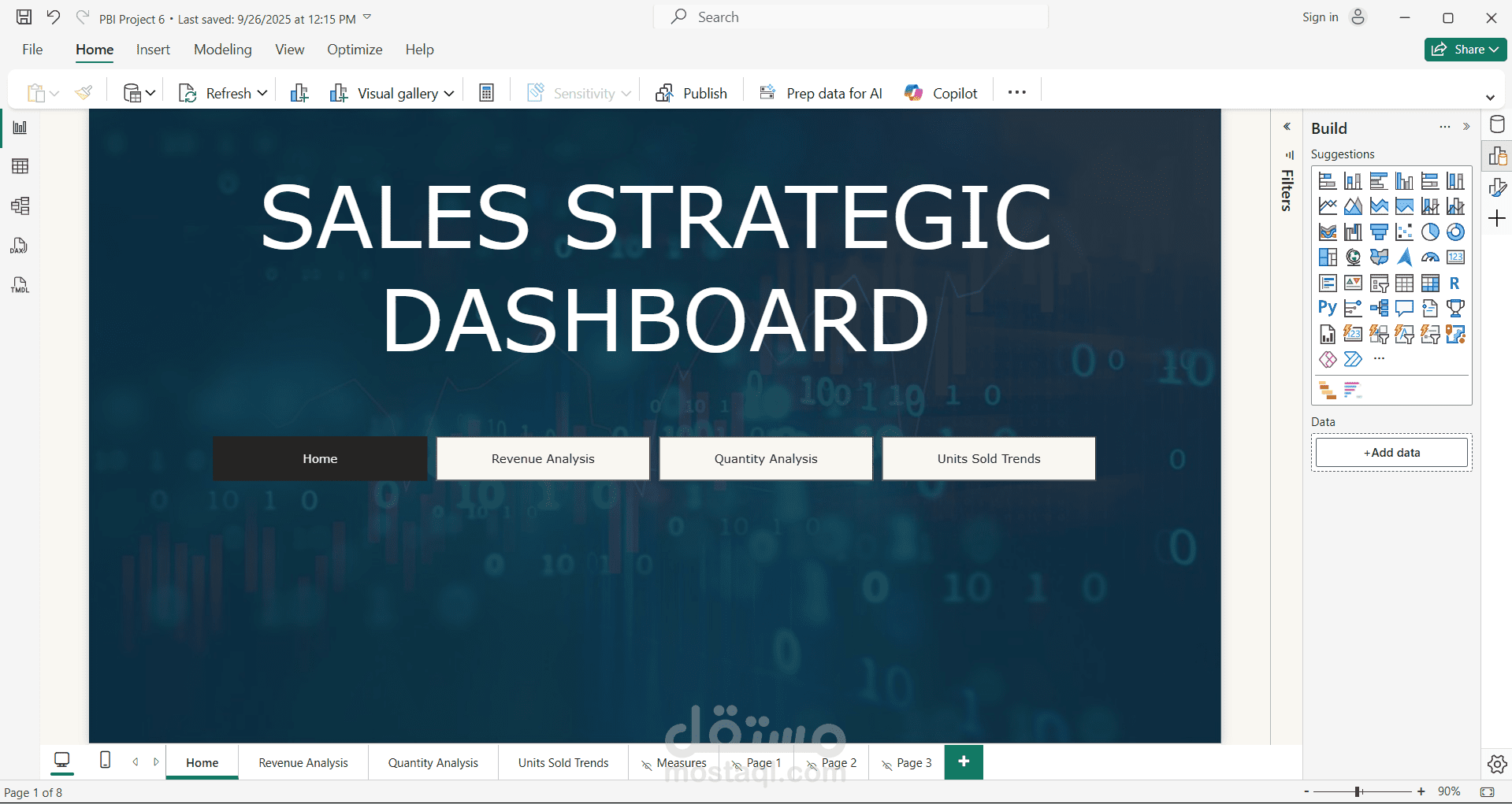The height and width of the screenshot is (804, 1512).
Task: Open Copilot from the ribbon
Action: coord(941,93)
